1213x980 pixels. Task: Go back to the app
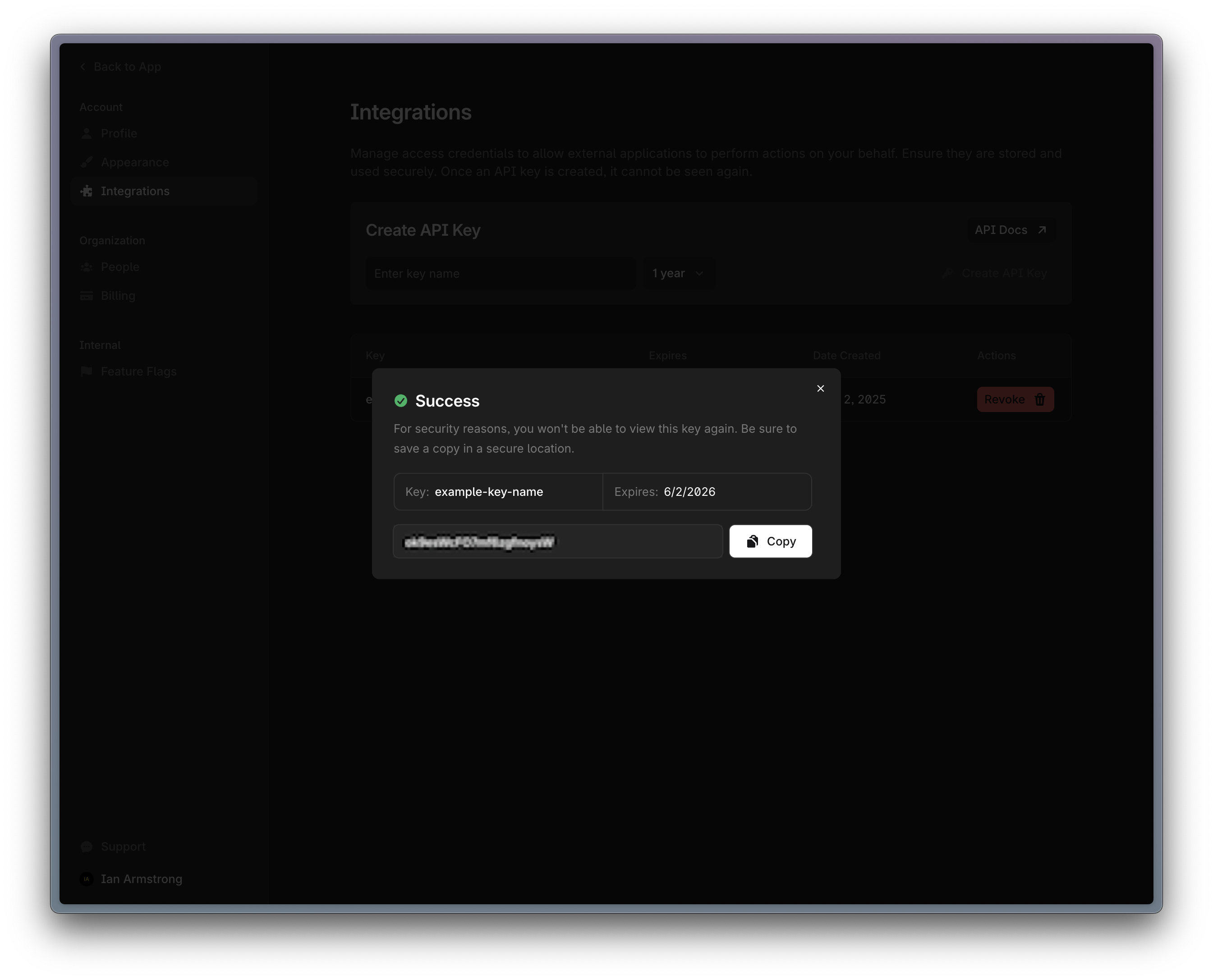click(x=121, y=67)
